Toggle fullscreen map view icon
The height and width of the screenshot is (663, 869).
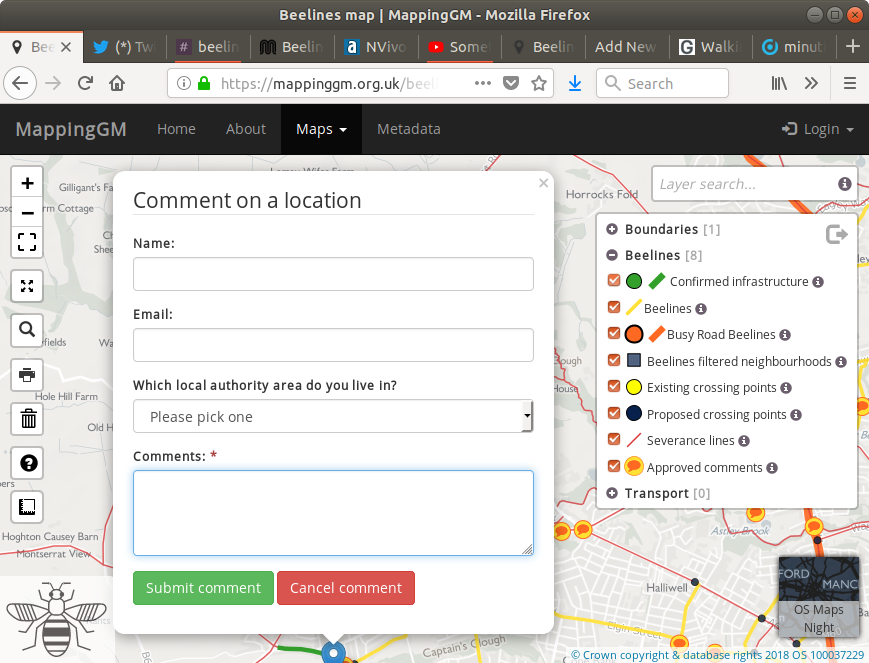pos(27,242)
